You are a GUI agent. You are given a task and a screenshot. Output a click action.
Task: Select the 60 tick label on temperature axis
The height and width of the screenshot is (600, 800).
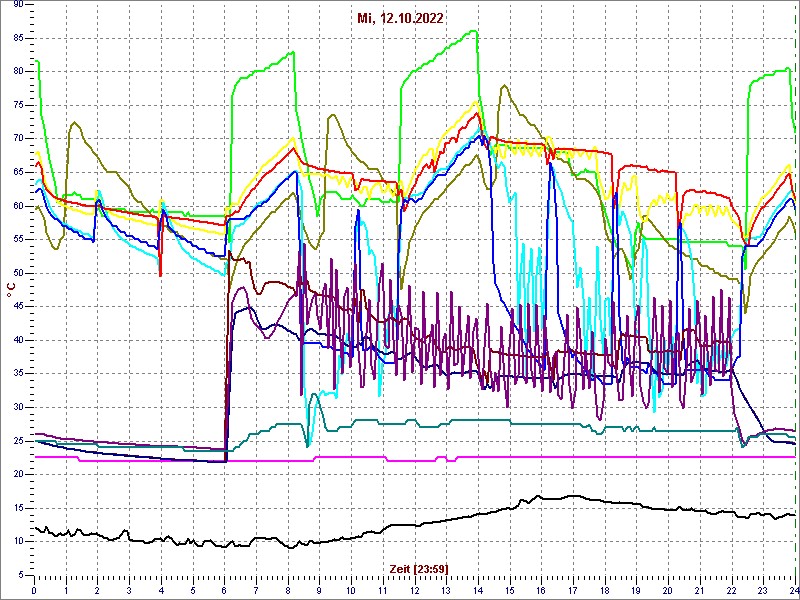click(x=18, y=206)
